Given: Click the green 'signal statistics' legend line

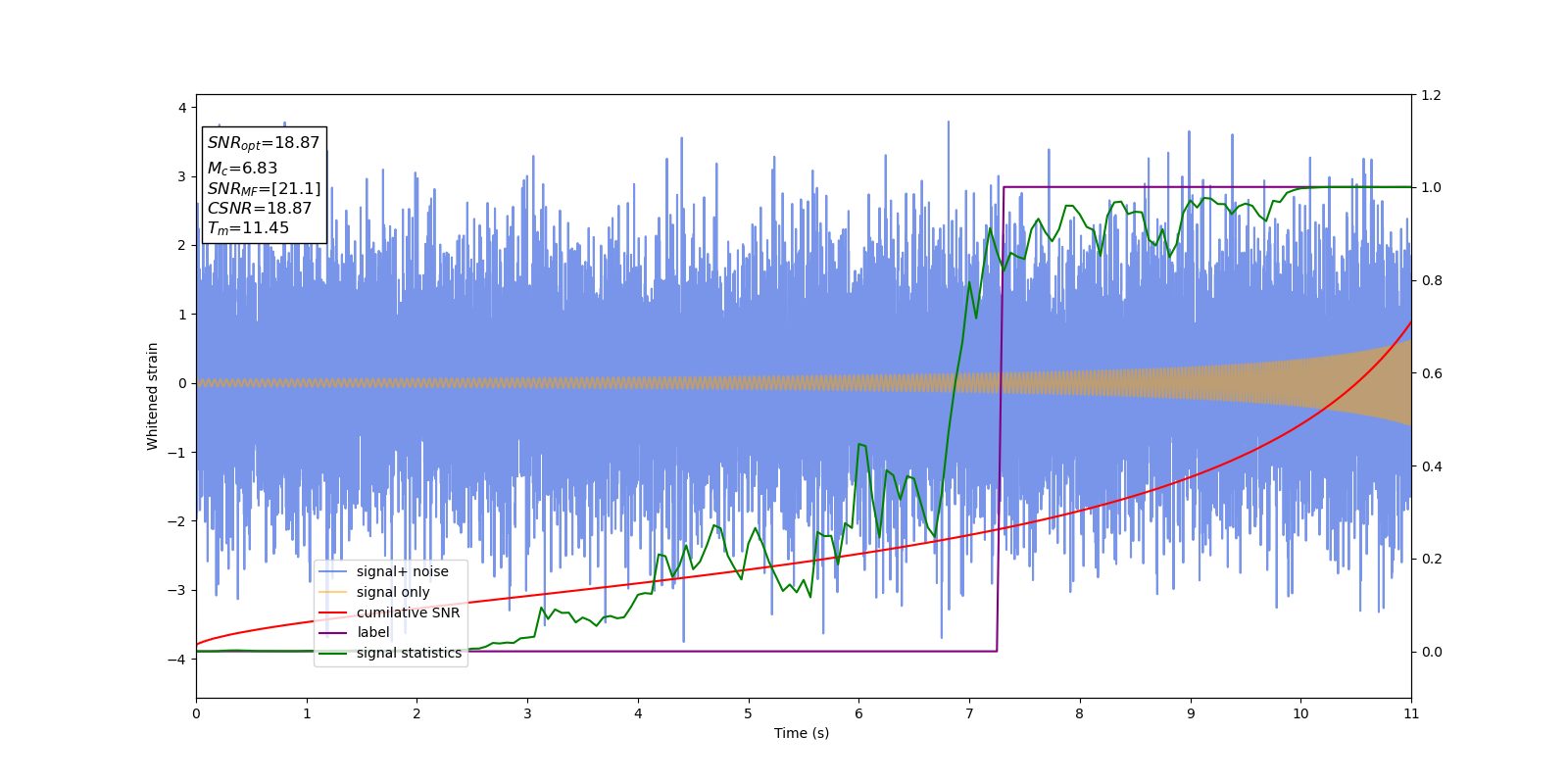Looking at the screenshot, I should click(x=333, y=654).
